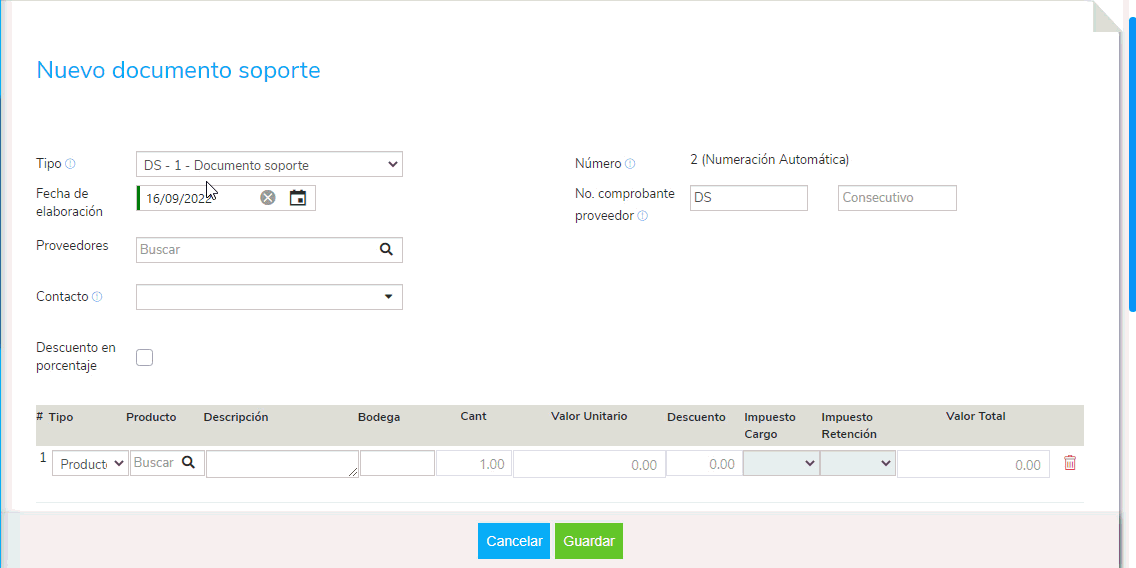Open the row Tipo Producto dropdown
Screen dimensions: 1136x568
click(x=90, y=464)
